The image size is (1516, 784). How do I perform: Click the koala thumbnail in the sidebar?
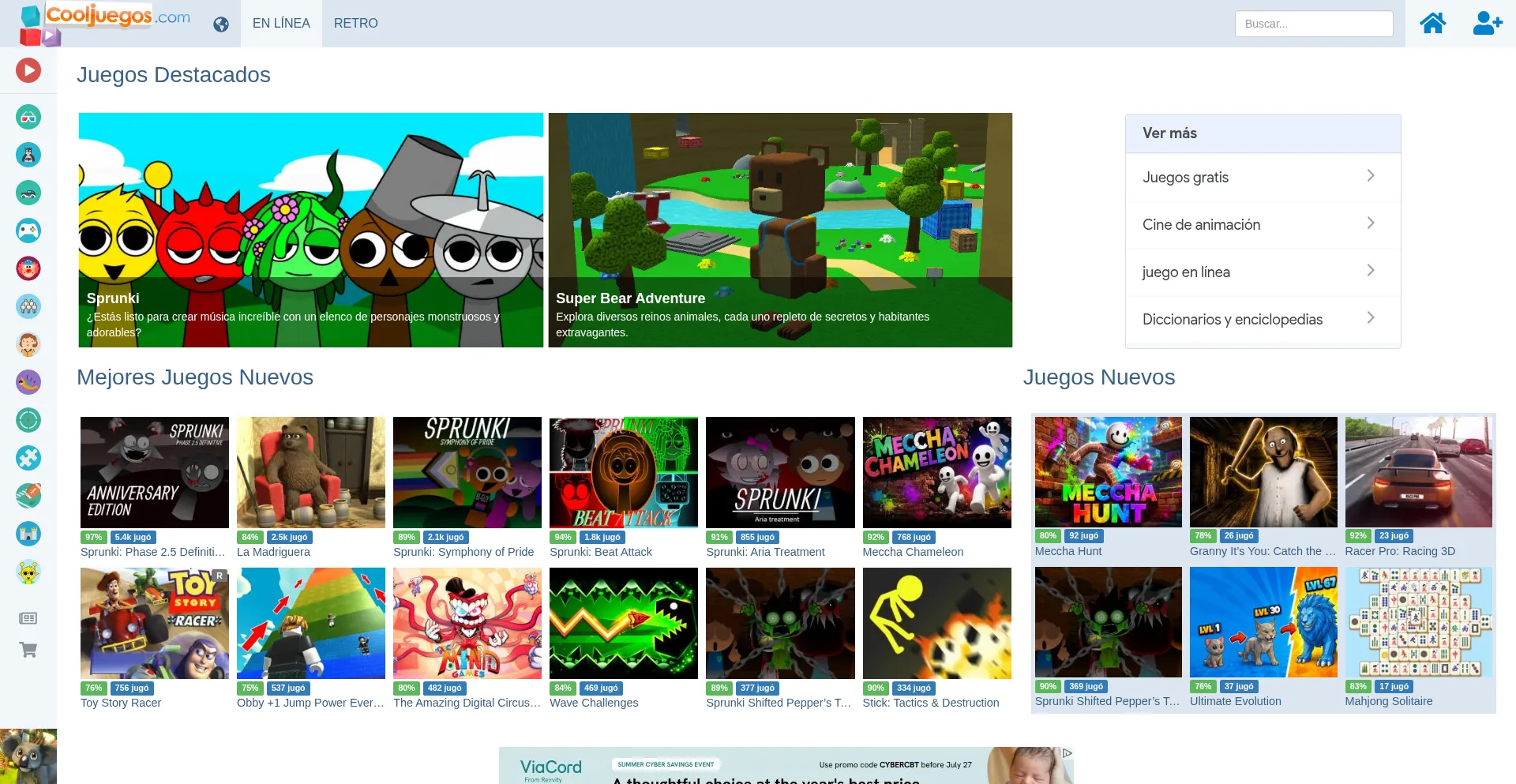coord(28,756)
